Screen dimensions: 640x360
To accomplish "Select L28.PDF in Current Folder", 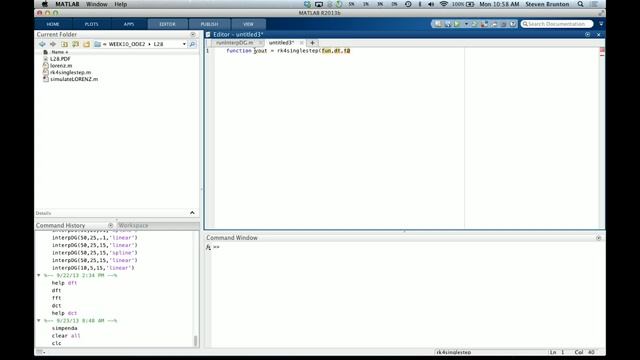I will (x=60, y=59).
